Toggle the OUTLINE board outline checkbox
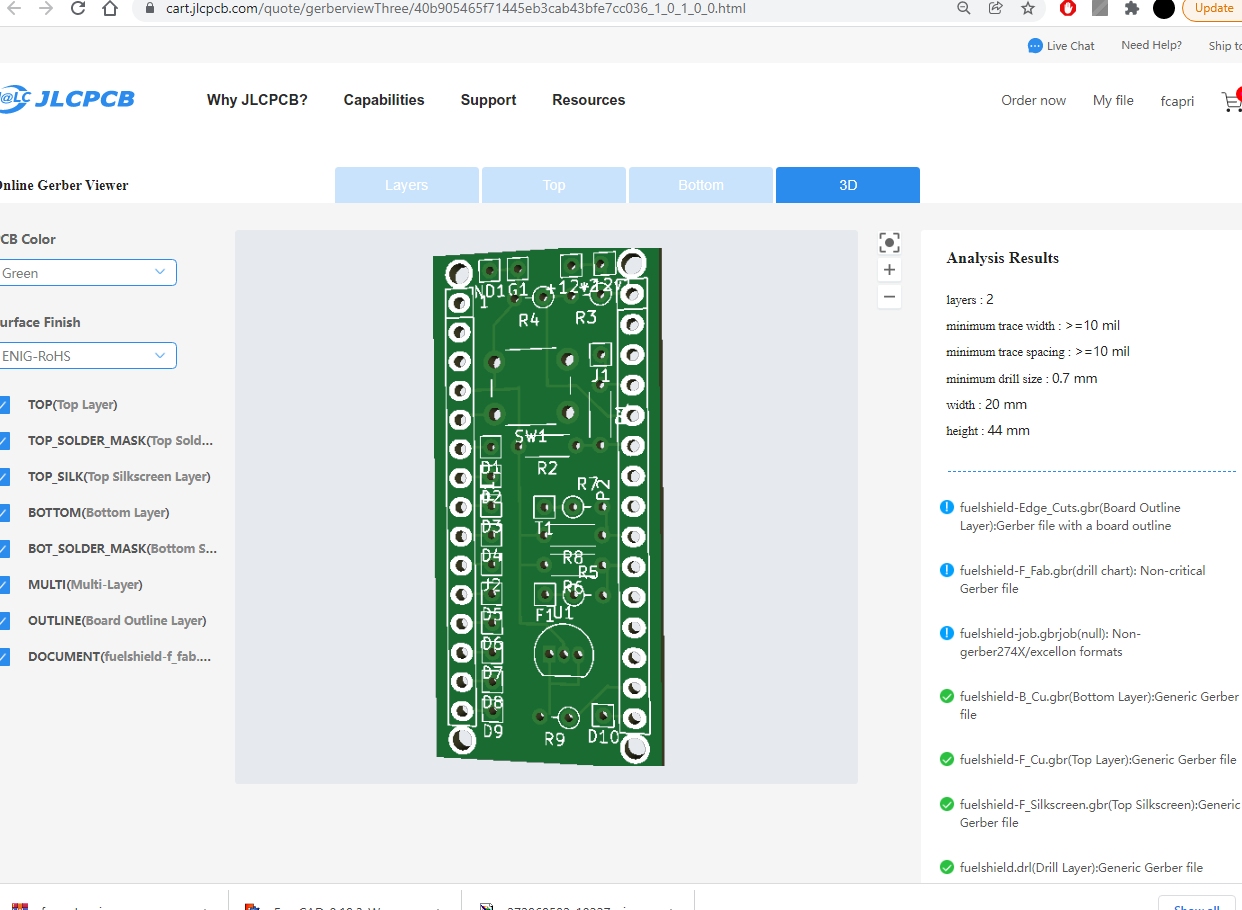The width and height of the screenshot is (1242, 910). pyautogui.click(x=3, y=621)
